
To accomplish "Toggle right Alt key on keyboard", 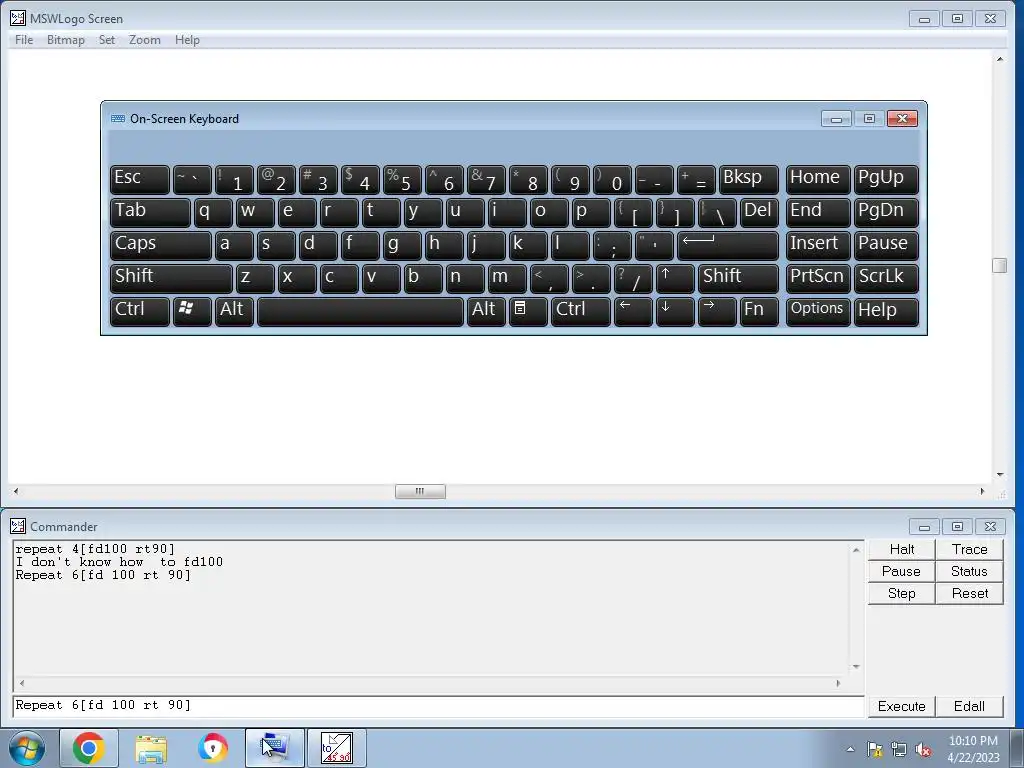I will (486, 311).
